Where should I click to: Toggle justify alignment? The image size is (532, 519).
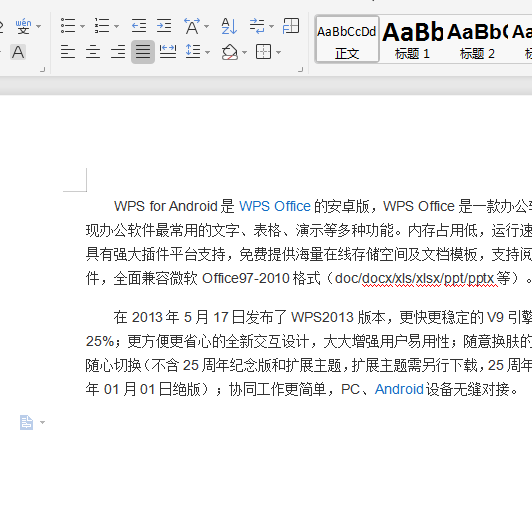[x=143, y=52]
